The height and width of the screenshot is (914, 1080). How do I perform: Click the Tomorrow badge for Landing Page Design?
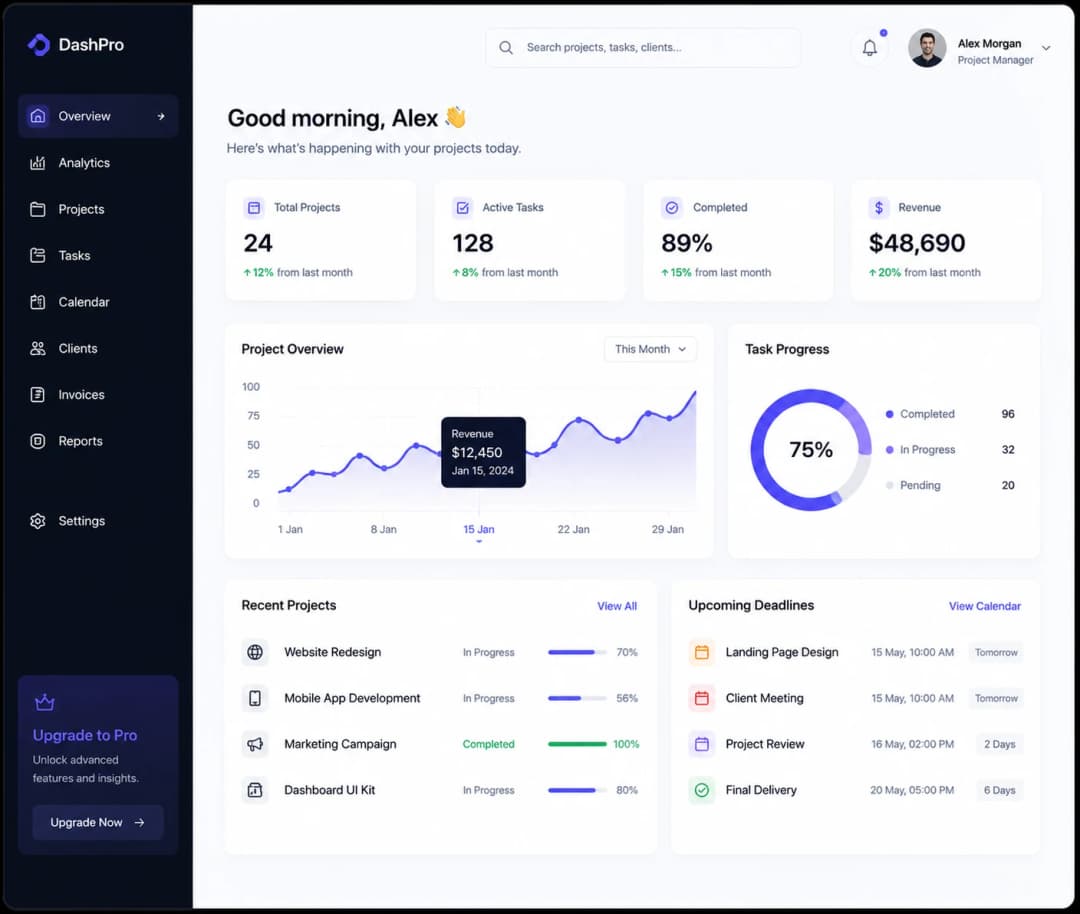pyautogui.click(x=996, y=652)
